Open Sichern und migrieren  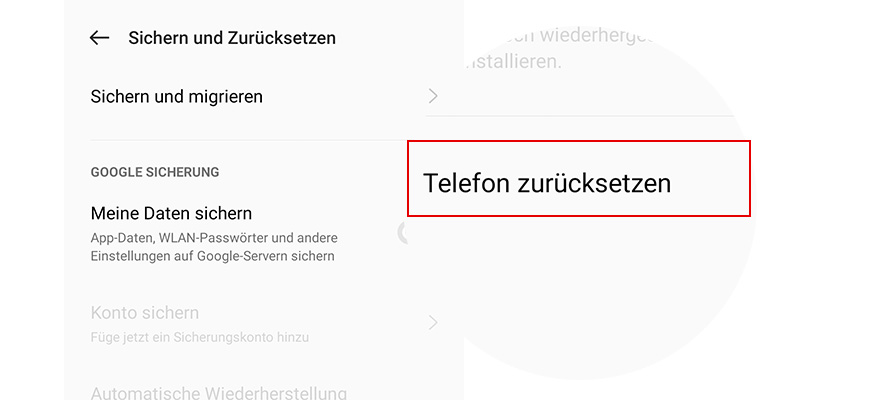[177, 97]
